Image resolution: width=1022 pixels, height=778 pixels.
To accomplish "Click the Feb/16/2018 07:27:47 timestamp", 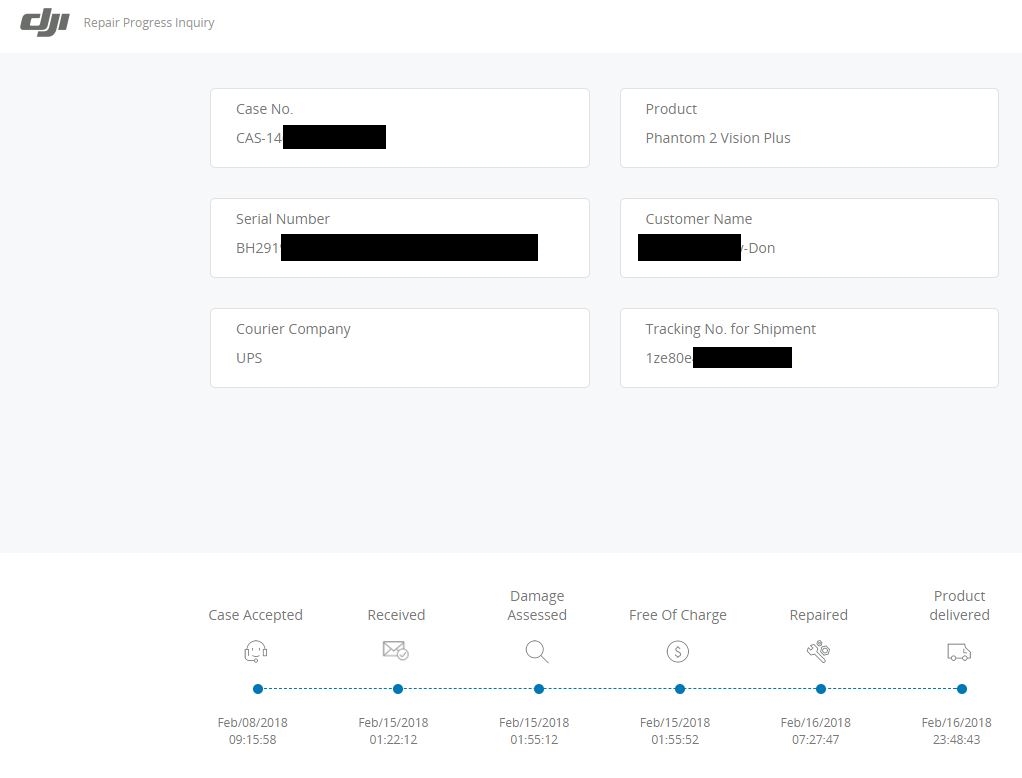I will 816,731.
